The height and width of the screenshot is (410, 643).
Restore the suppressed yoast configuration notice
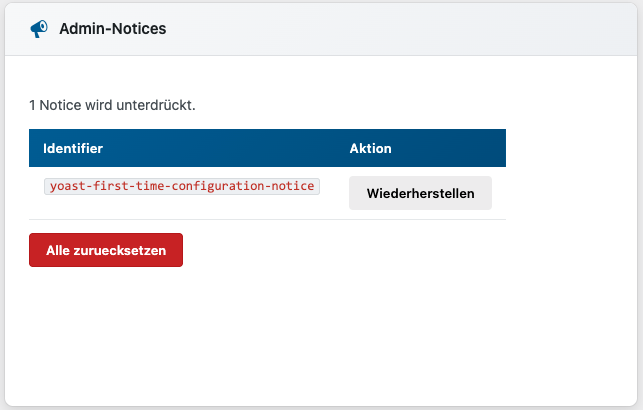click(420, 193)
